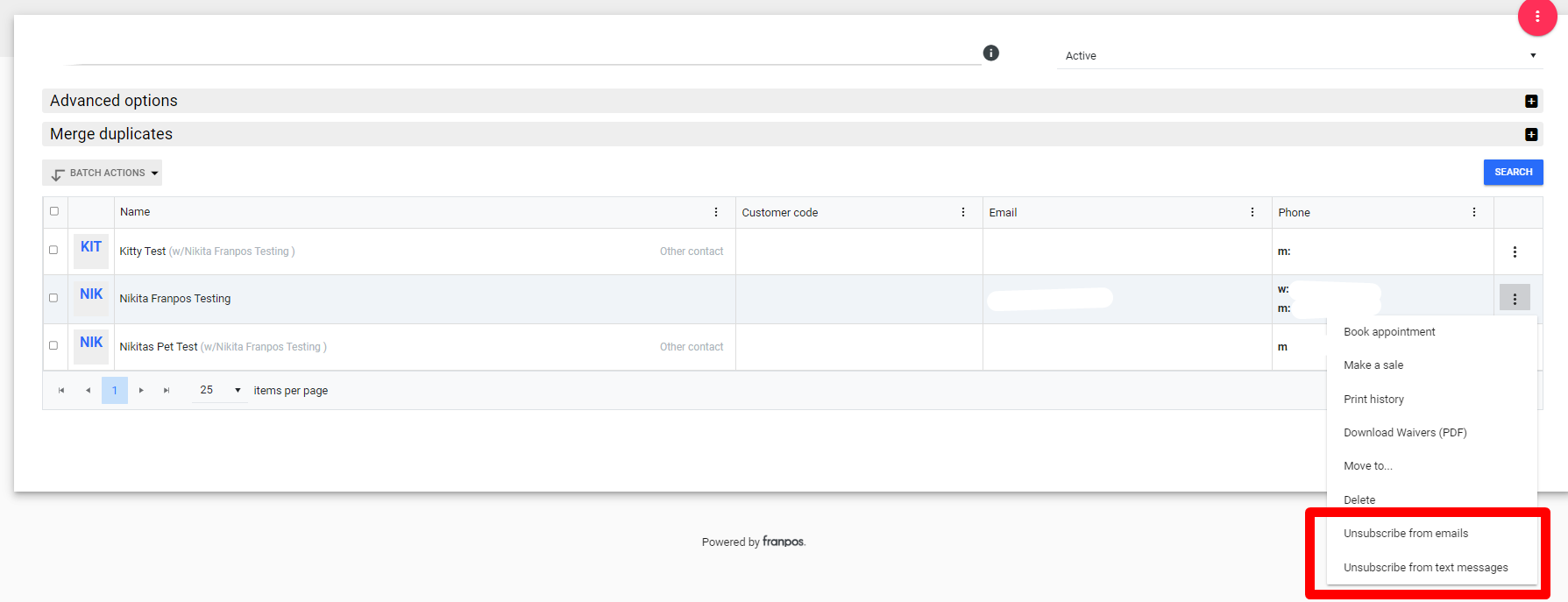Open the red floating three-dot menu
The height and width of the screenshot is (602, 1568).
[1537, 17]
